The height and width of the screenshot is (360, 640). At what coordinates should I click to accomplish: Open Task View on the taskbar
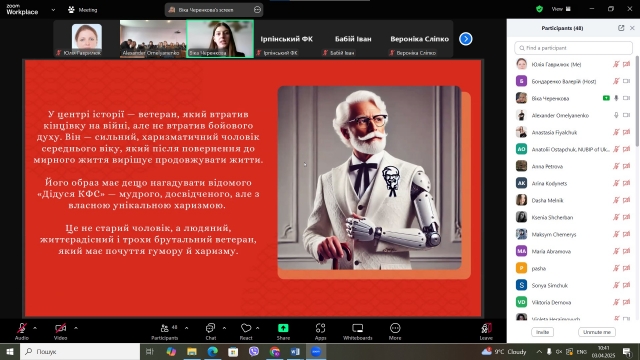click(x=150, y=351)
